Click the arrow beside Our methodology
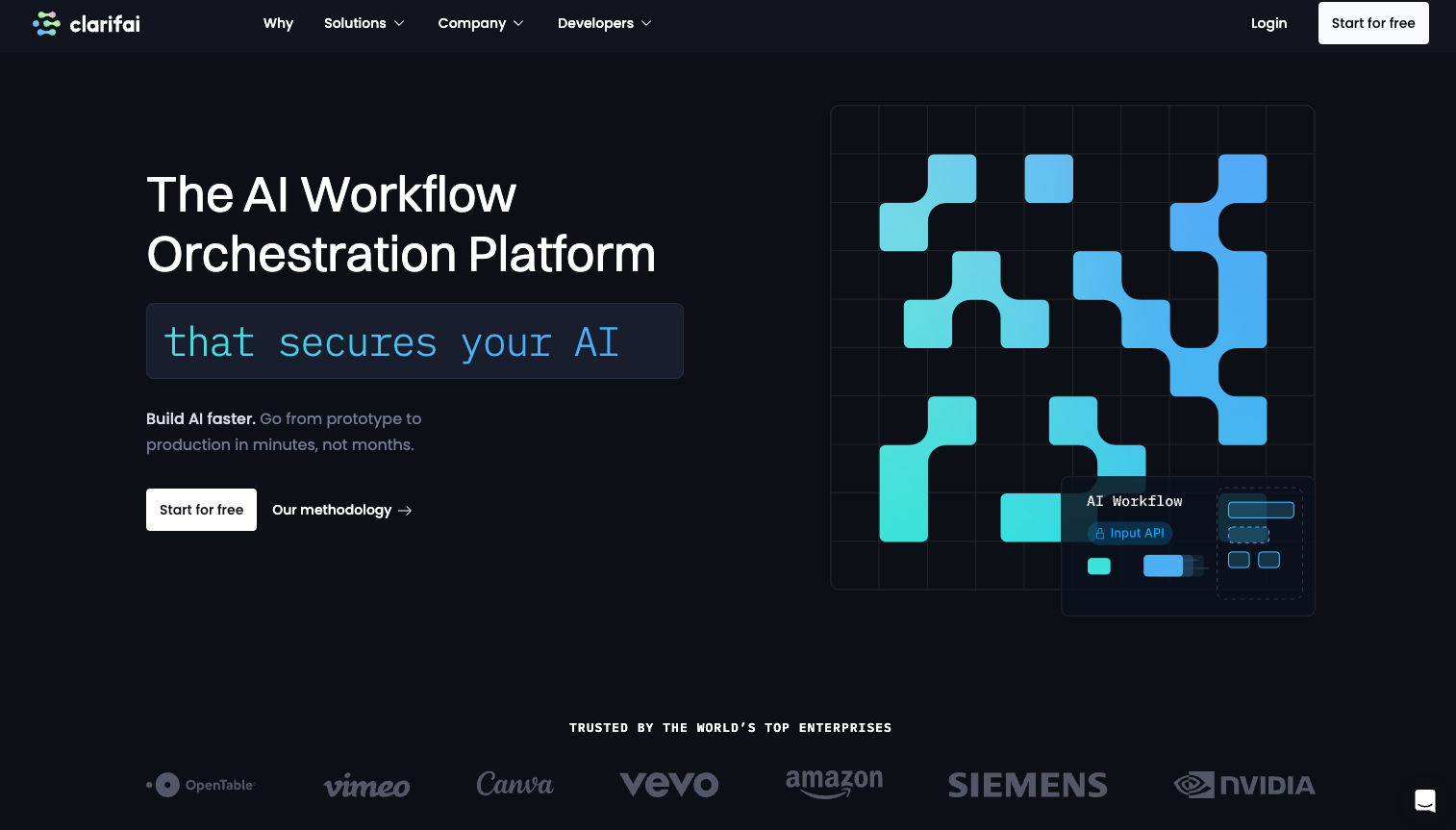The image size is (1456, 830). (x=406, y=511)
